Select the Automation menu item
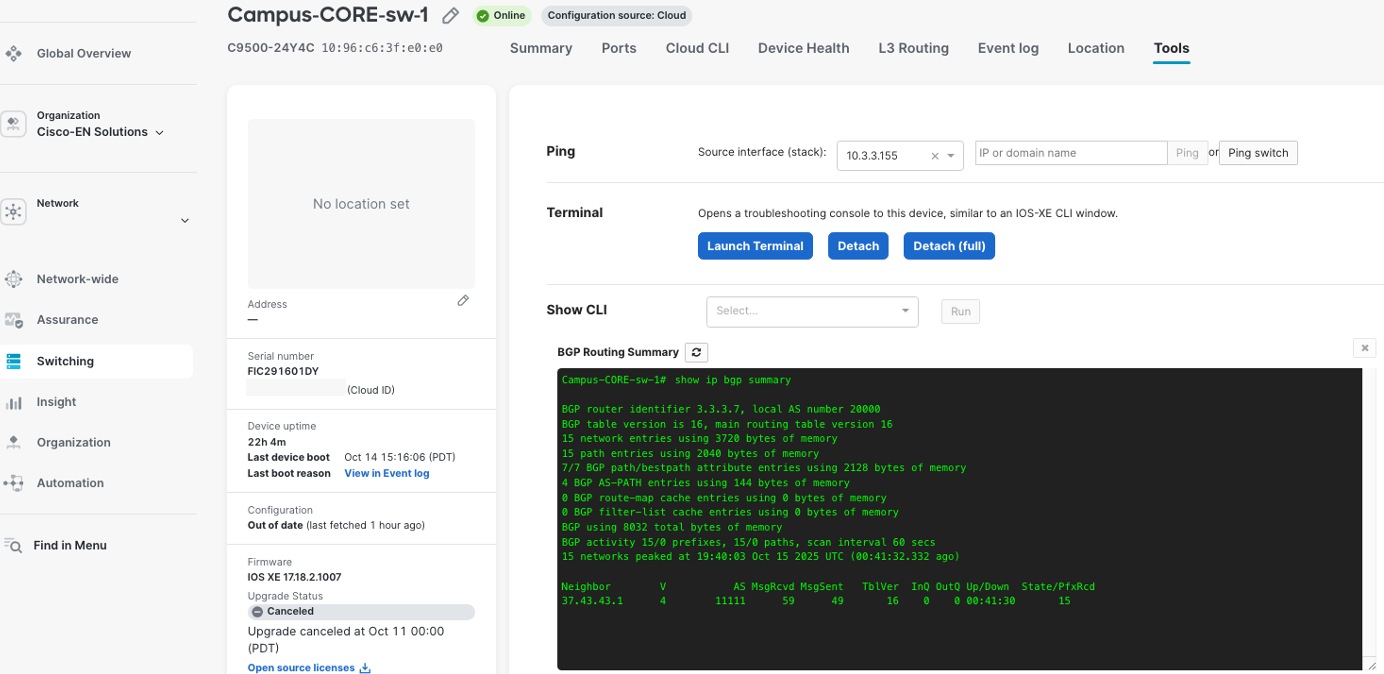This screenshot has width=1384, height=674. click(x=70, y=483)
